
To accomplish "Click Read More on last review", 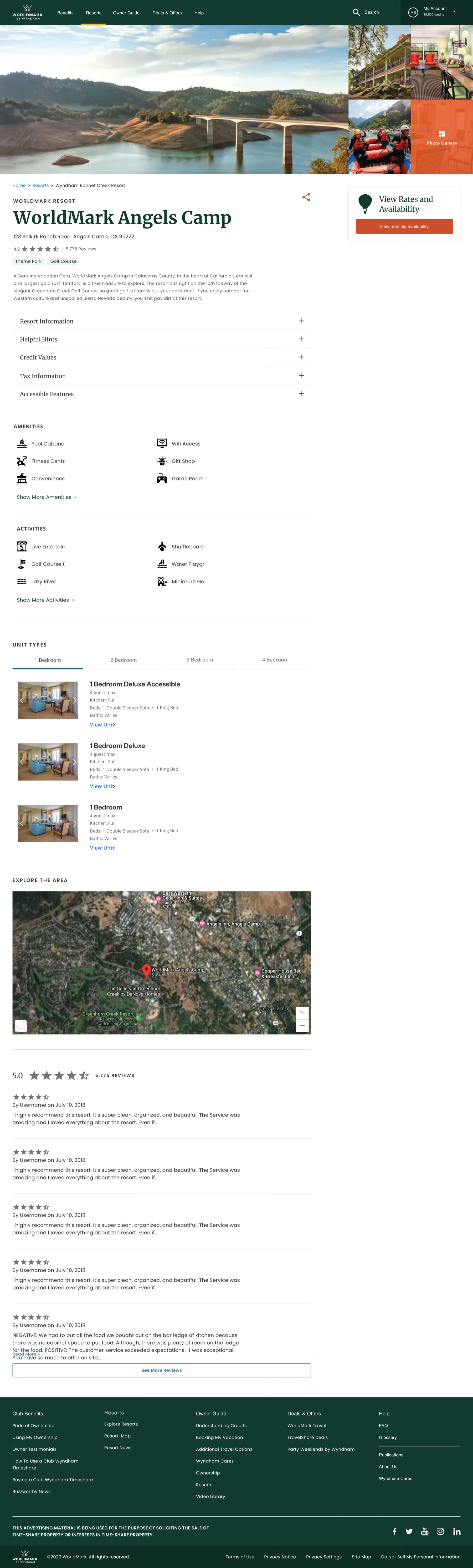I will pyautogui.click(x=27, y=1354).
